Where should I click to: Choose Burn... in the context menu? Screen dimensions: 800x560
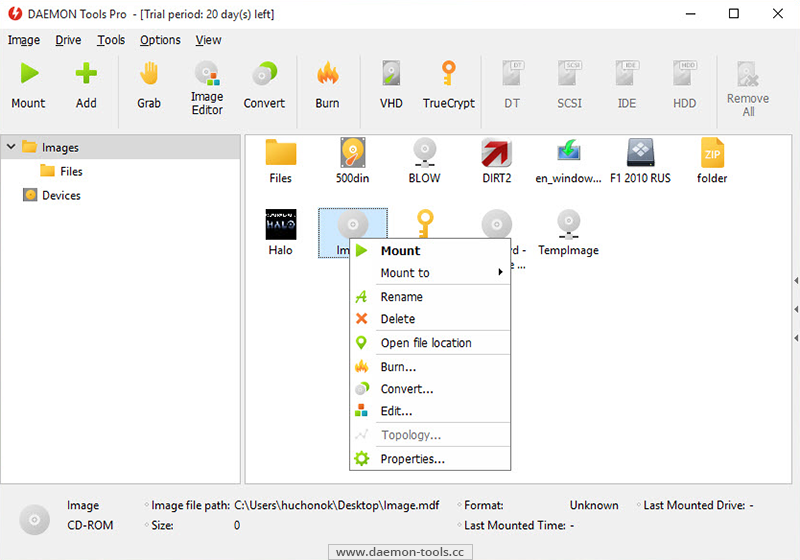click(x=430, y=367)
